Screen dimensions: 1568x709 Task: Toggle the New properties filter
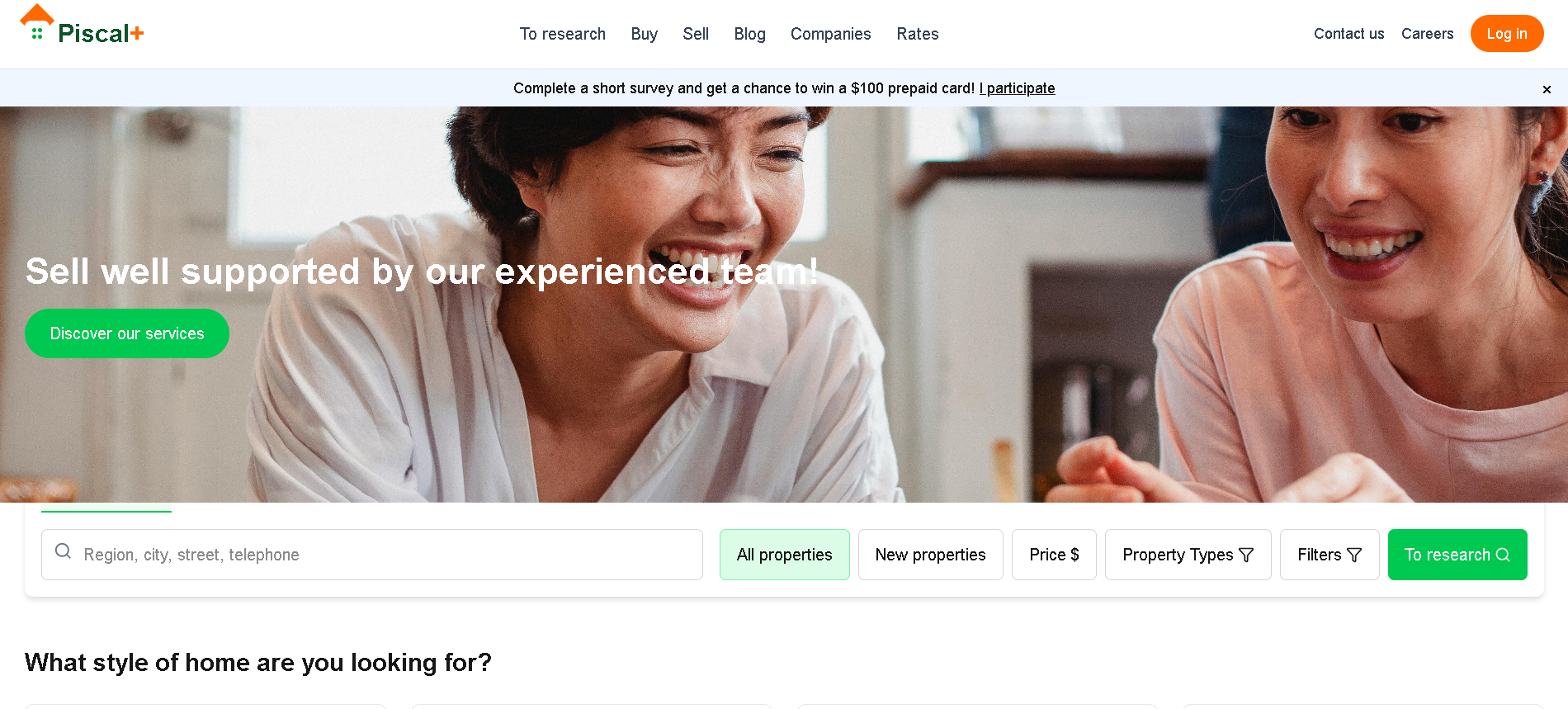(x=930, y=555)
